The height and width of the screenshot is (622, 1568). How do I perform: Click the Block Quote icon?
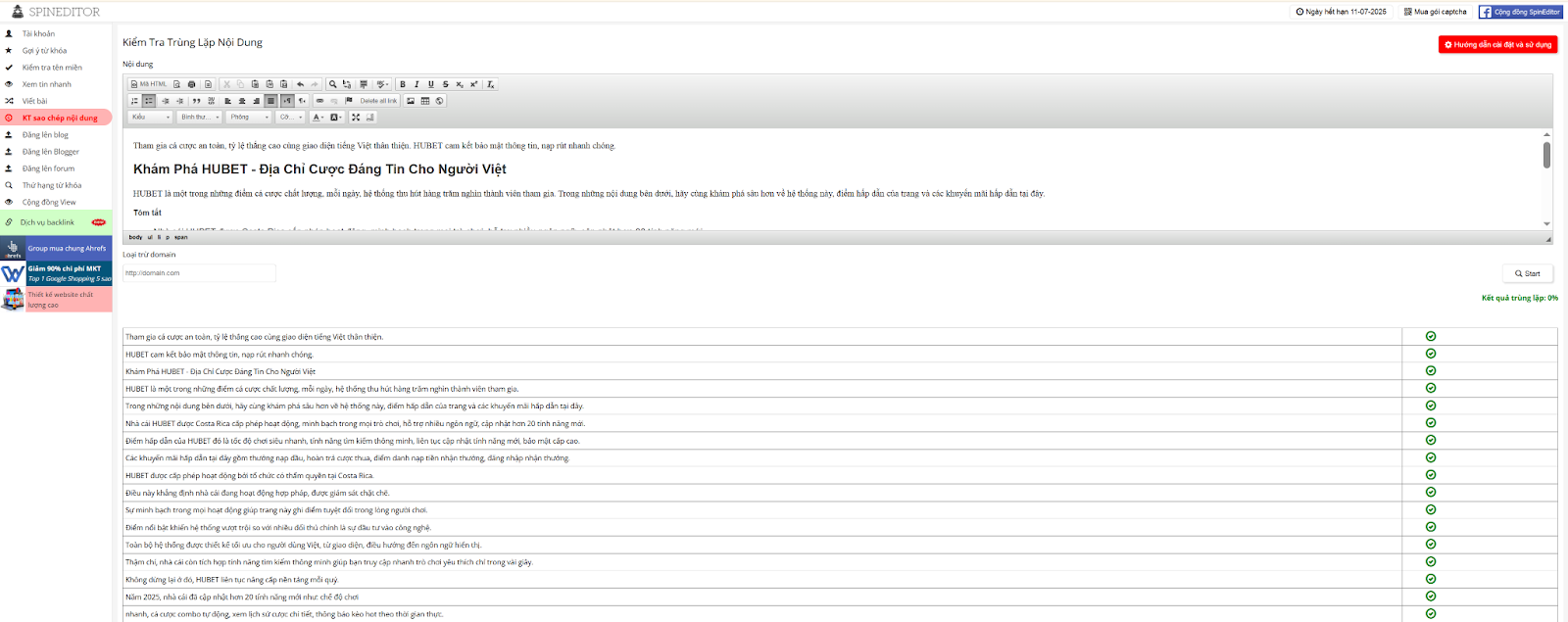[x=196, y=101]
